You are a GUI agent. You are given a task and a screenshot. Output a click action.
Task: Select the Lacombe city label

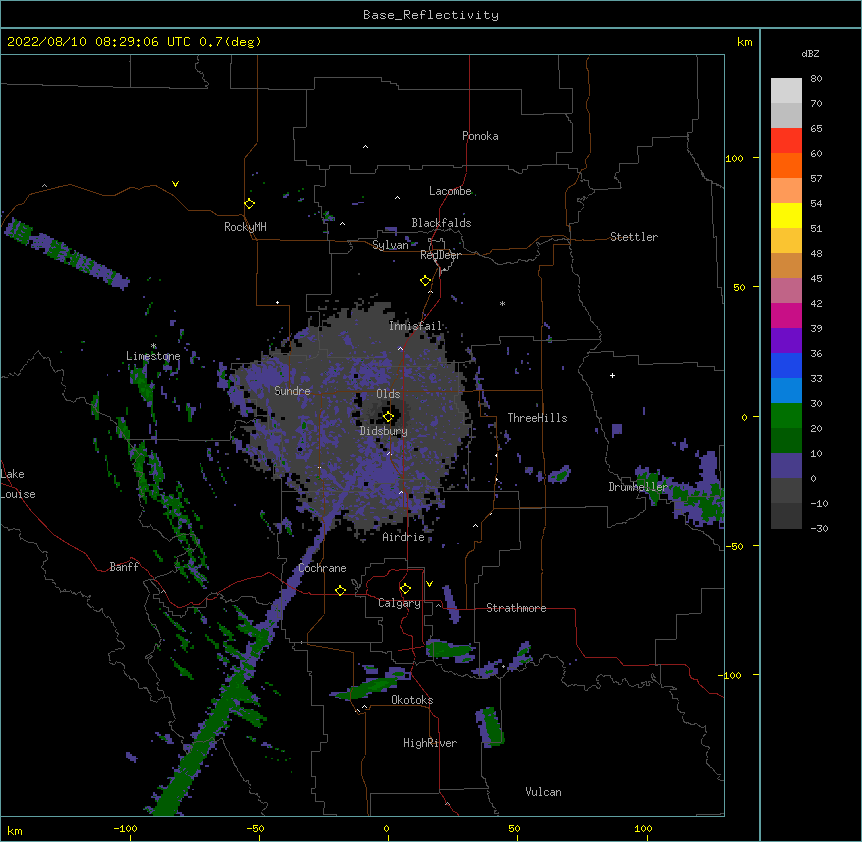click(450, 191)
